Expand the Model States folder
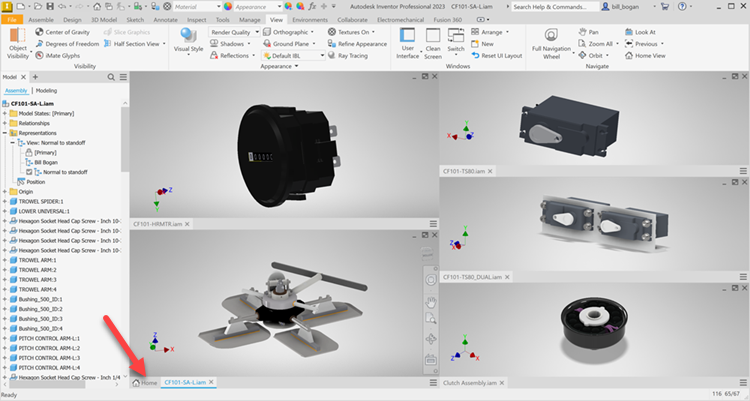Image resolution: width=750 pixels, height=401 pixels. point(5,113)
